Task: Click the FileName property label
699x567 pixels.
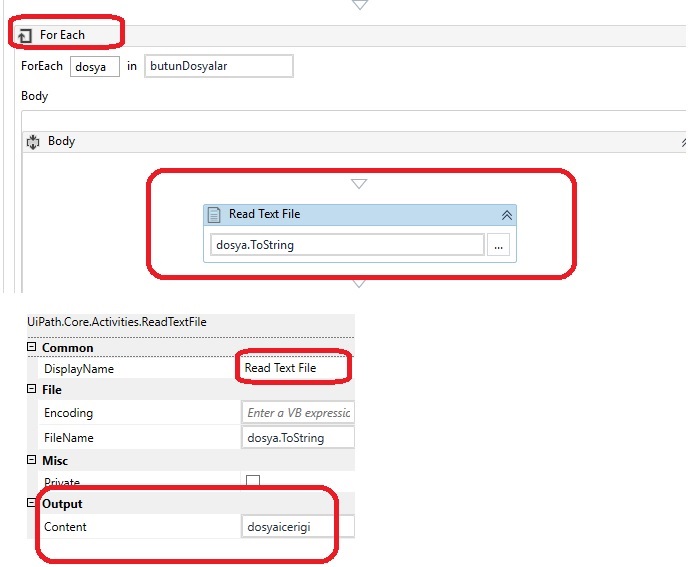Action: (x=69, y=438)
